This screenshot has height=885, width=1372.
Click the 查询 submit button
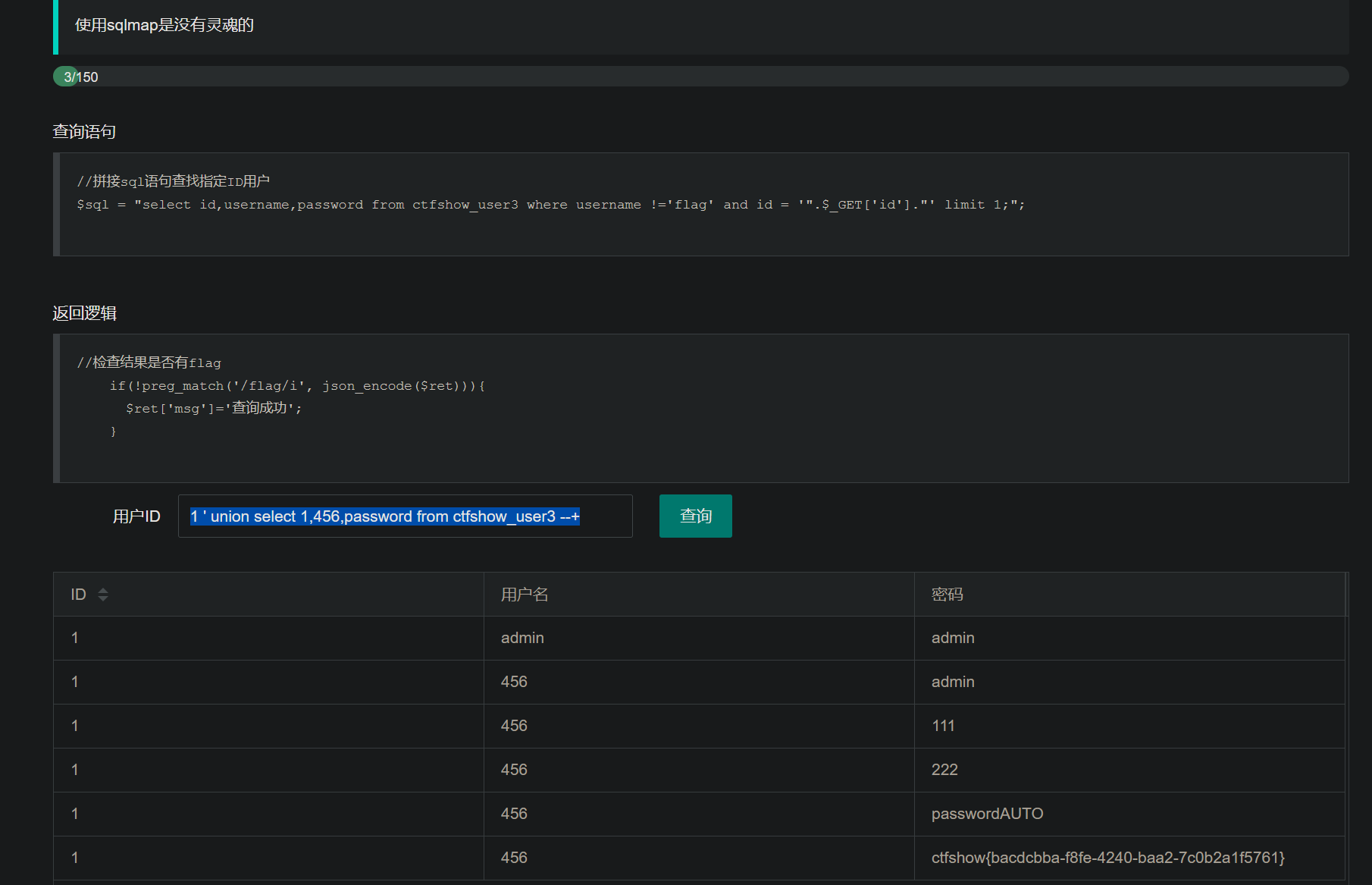695,516
